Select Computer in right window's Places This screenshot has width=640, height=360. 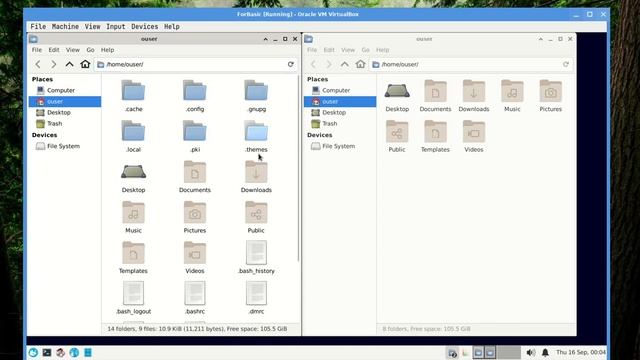click(x=340, y=90)
